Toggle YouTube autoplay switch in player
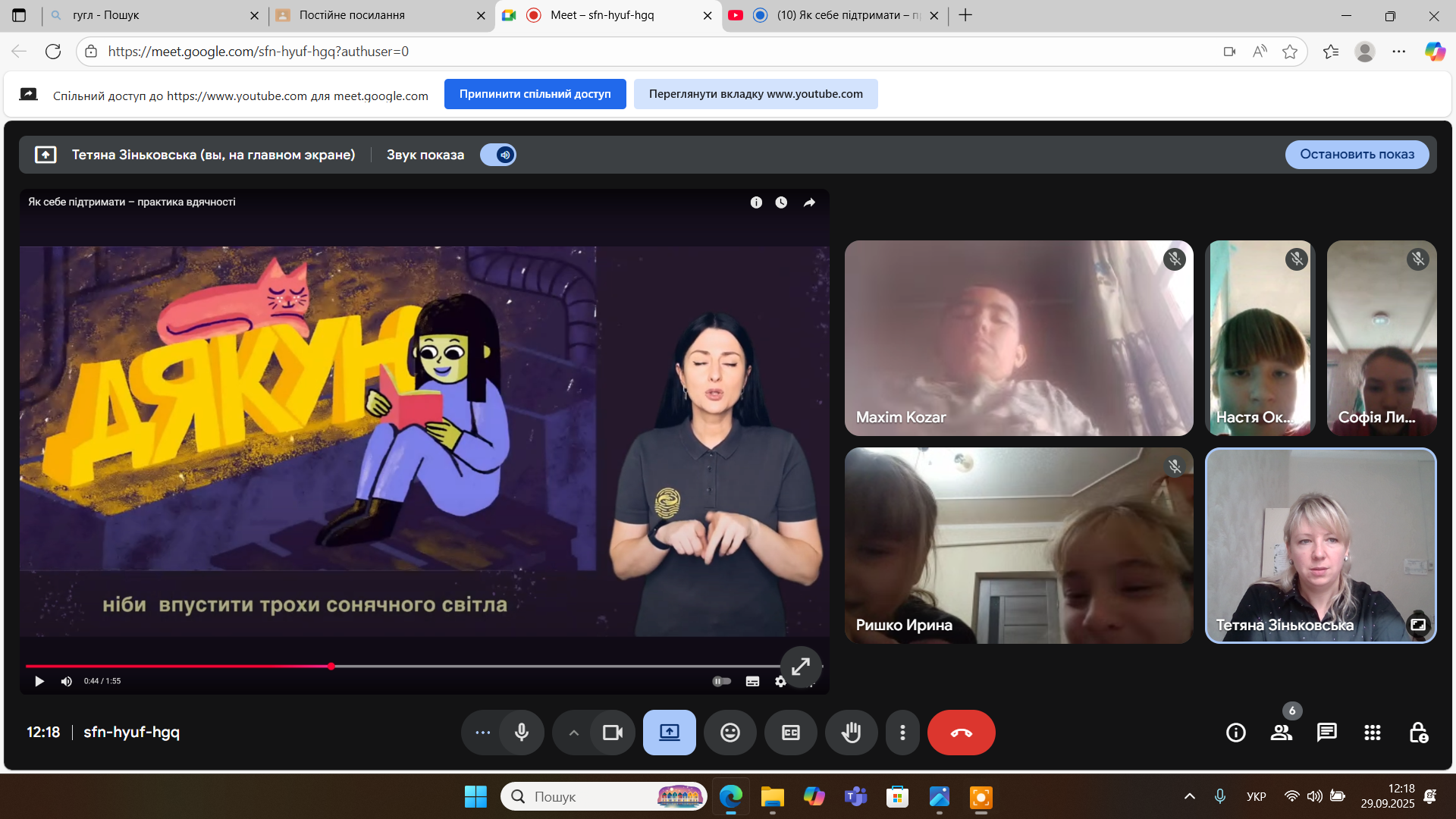 pos(721,681)
